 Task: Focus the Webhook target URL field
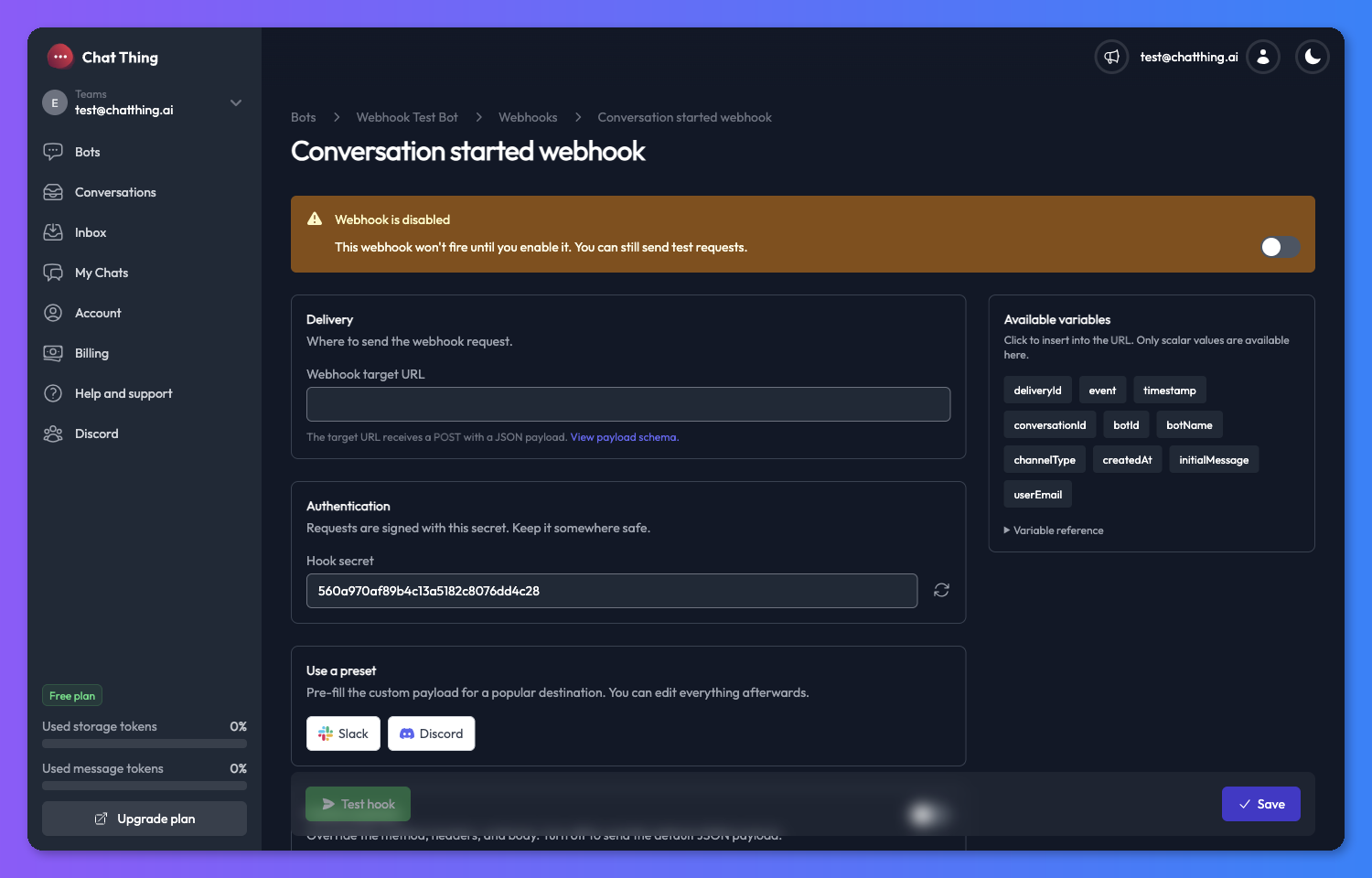tap(628, 404)
